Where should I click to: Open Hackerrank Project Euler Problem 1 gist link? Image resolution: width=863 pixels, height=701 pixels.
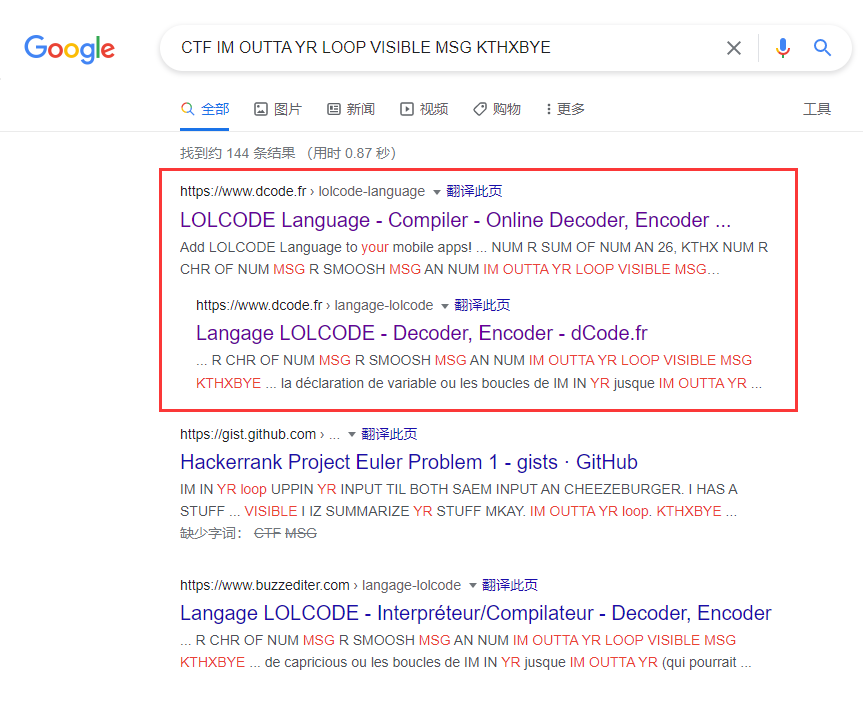(x=408, y=462)
